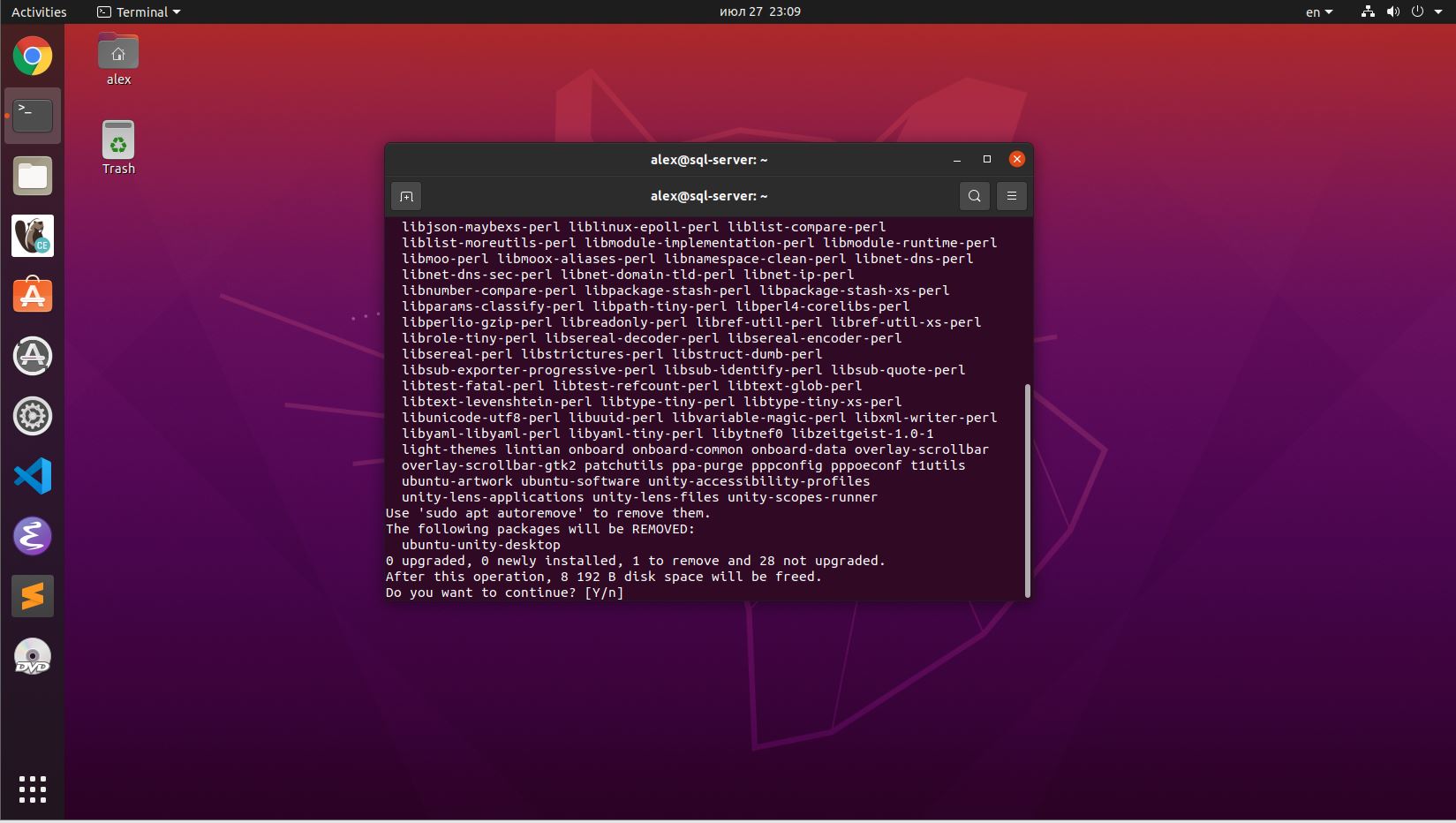Image resolution: width=1456 pixels, height=823 pixels.
Task: Click the terminal vertical scrollbar
Action: click(x=1028, y=491)
